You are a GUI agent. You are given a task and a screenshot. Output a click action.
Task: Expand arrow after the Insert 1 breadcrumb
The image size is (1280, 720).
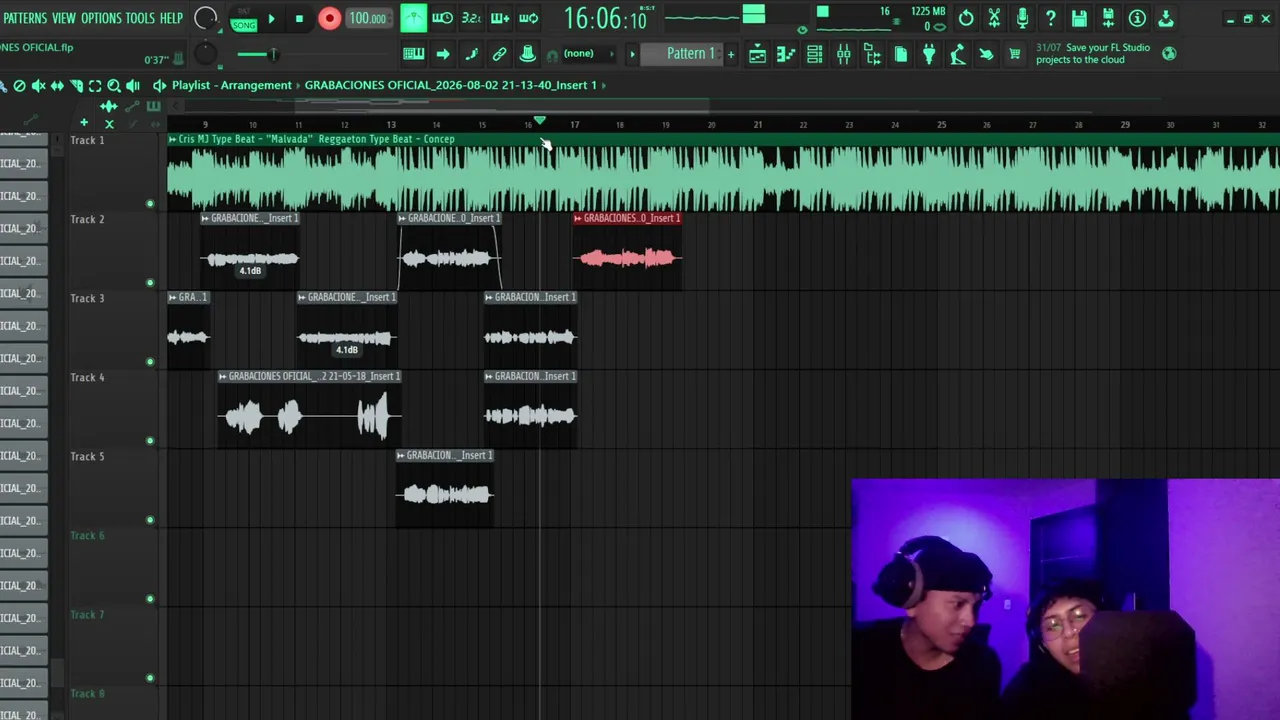pyautogui.click(x=604, y=85)
